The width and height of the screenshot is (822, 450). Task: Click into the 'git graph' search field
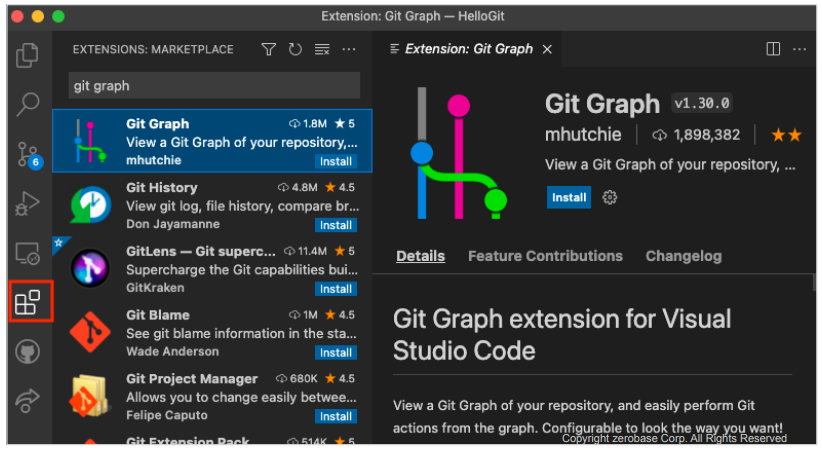tap(214, 85)
